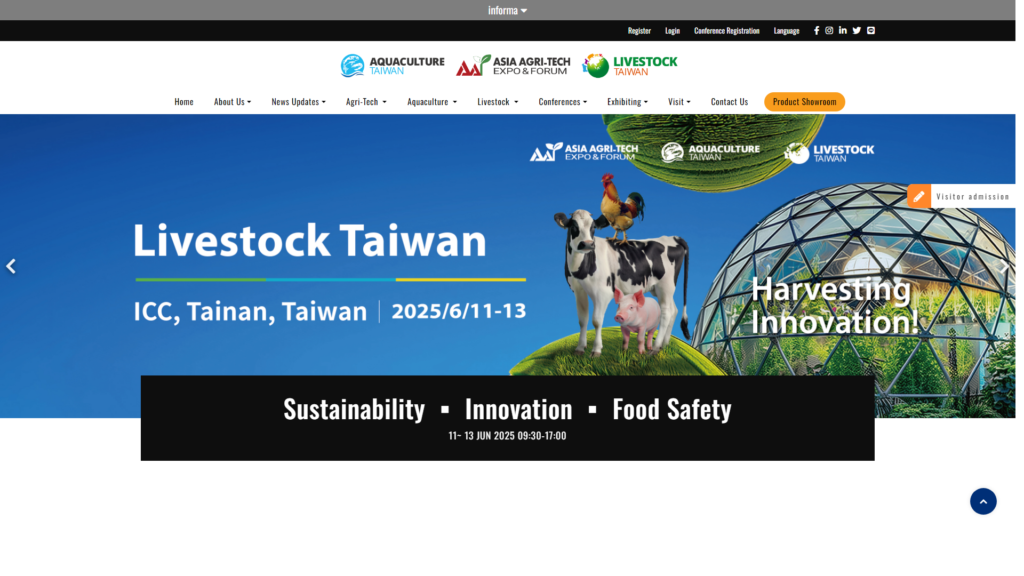The image size is (1024, 576).
Task: Click the white Livestock Taiwan logo in banner
Action: [829, 153]
